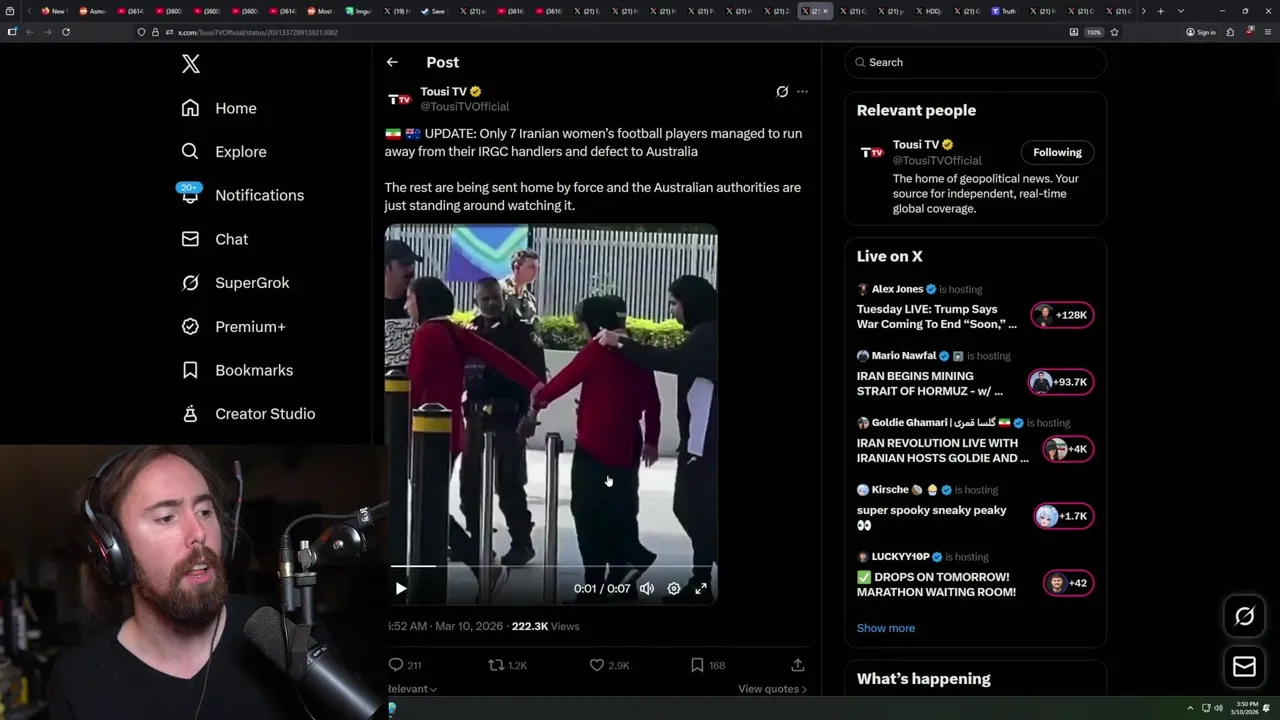Image resolution: width=1280 pixels, height=720 pixels.
Task: Click browser back navigation arrow
Action: click(30, 32)
